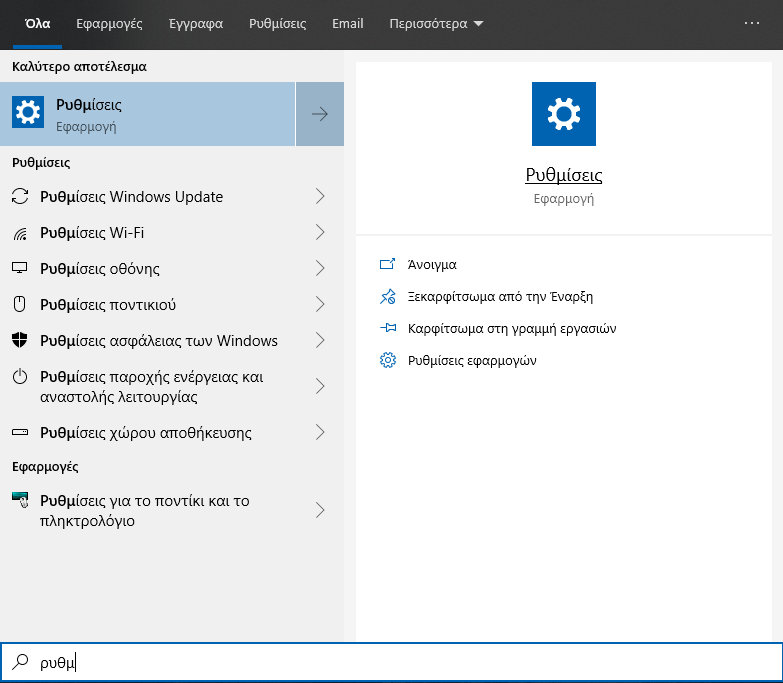Viewport: 783px width, 683px height.
Task: Expand Ρυθμίσεις Windows Update chevron
Action: click(320, 196)
